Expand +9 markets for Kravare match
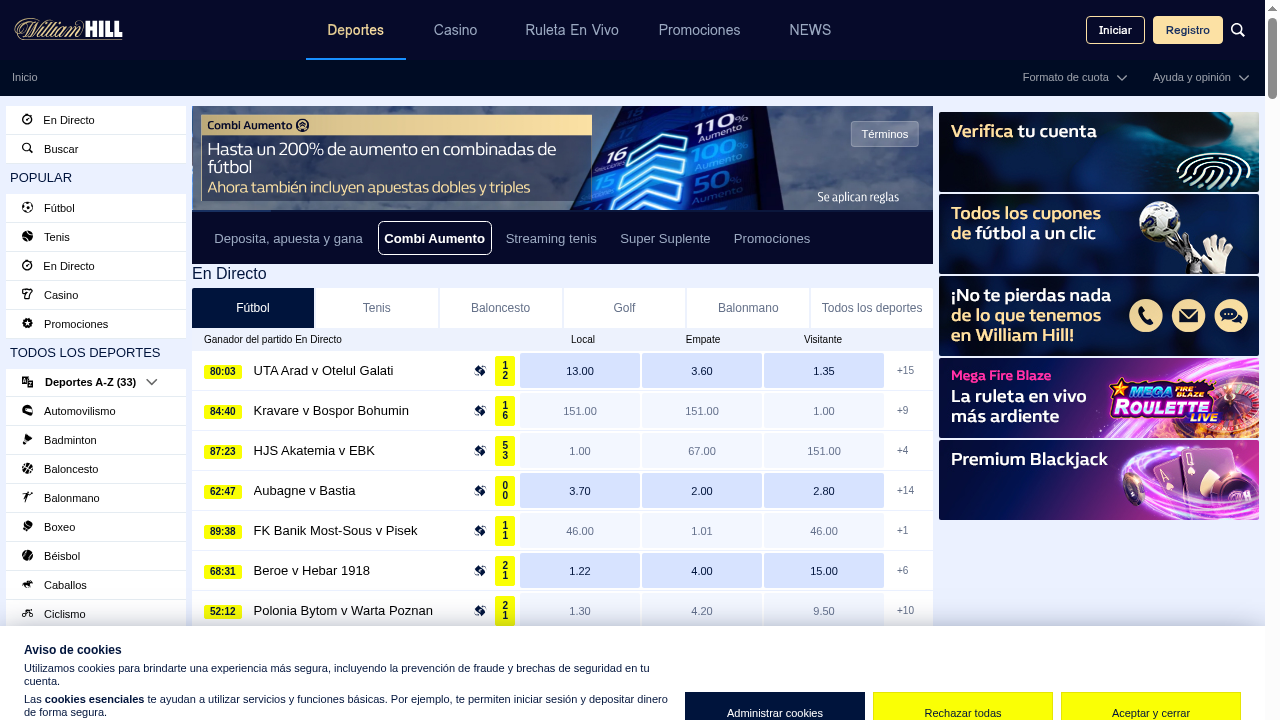Viewport: 1280px width, 720px height. point(902,411)
